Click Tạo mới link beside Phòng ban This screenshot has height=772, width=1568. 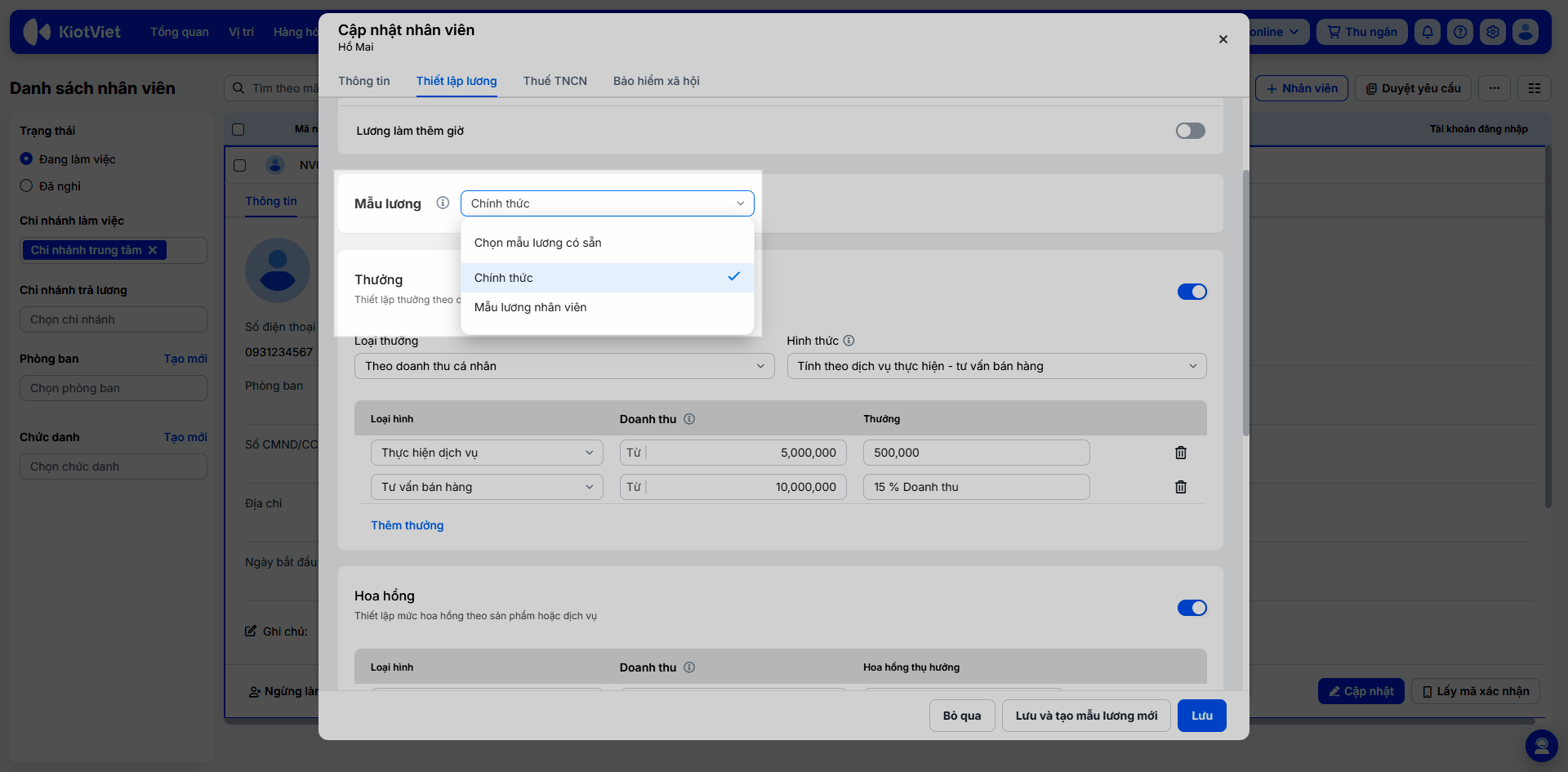185,359
